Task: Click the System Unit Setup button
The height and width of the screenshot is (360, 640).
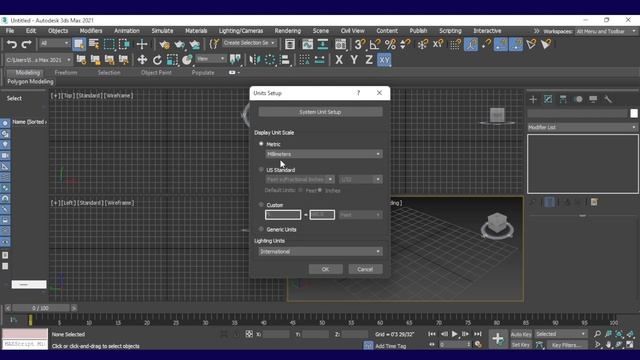Action: (x=320, y=112)
